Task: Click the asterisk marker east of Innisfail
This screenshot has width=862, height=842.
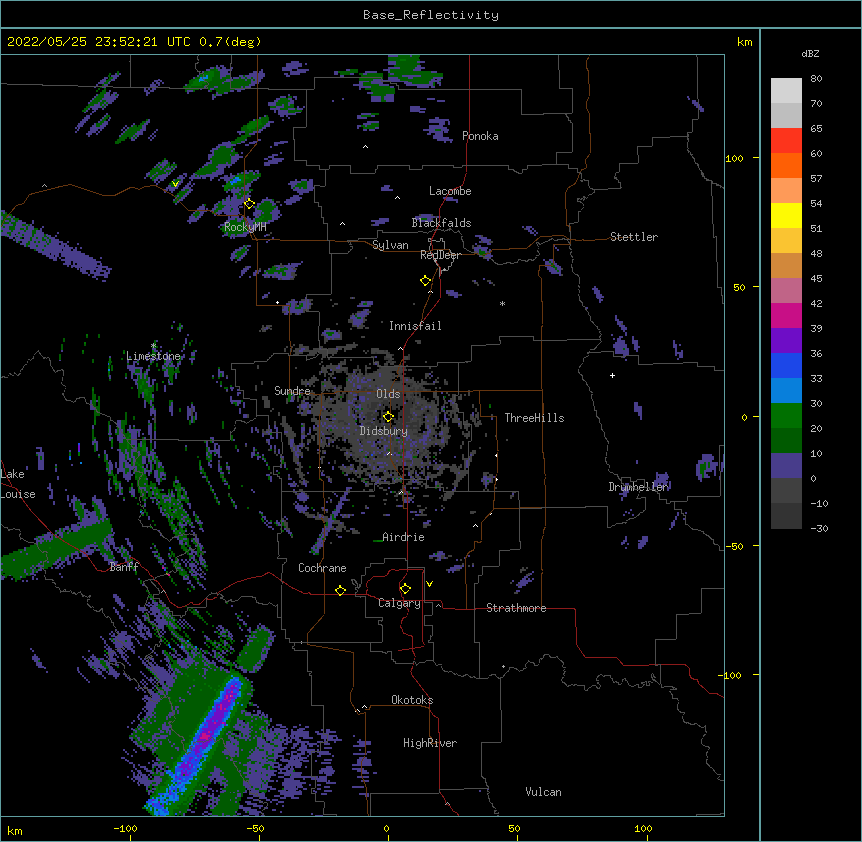Action: coord(502,303)
